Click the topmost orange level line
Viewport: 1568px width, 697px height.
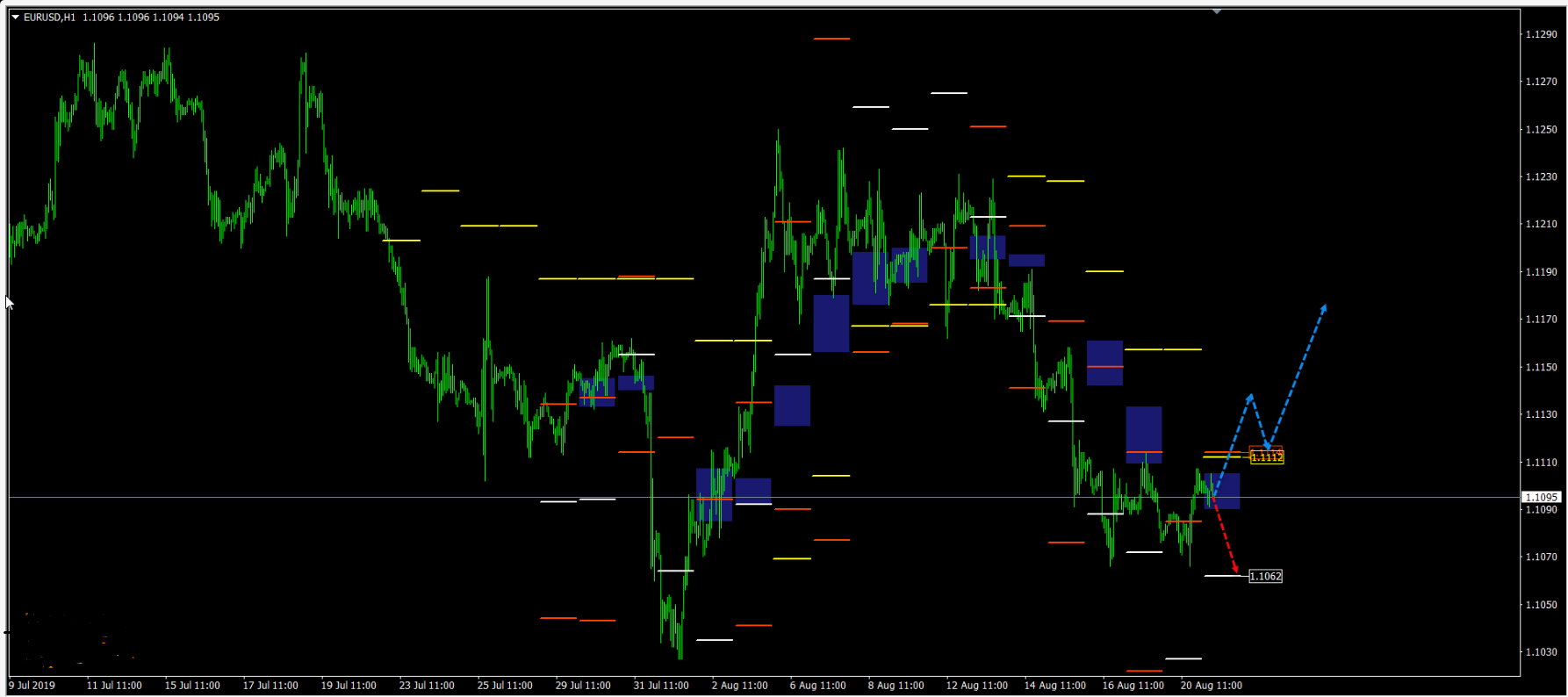[831, 39]
